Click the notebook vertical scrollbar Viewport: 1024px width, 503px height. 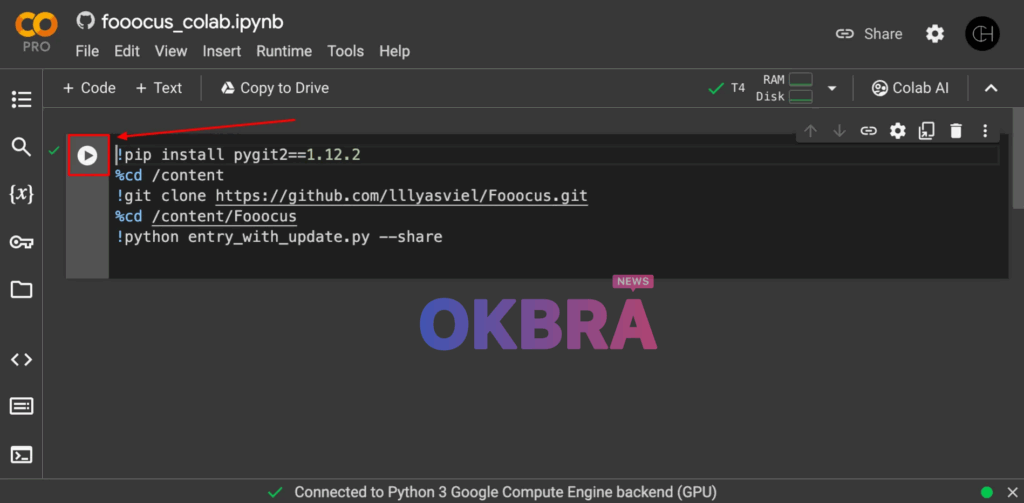(x=1018, y=159)
